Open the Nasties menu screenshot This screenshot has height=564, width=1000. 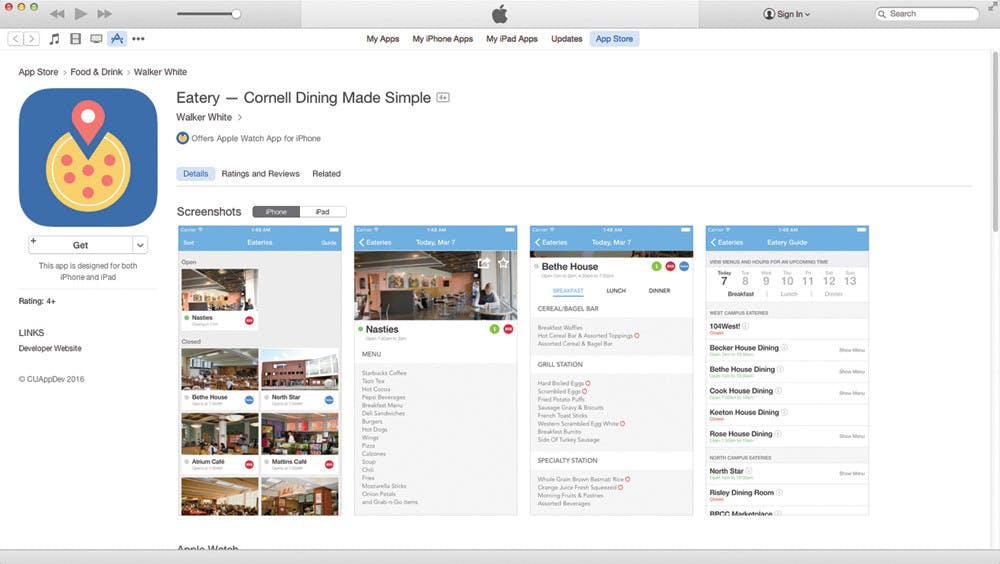436,371
